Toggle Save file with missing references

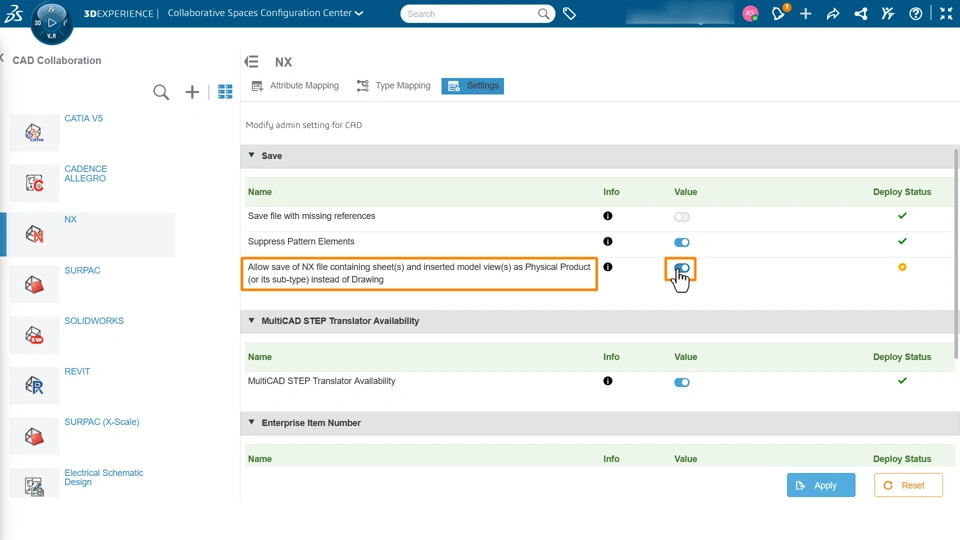click(x=681, y=217)
